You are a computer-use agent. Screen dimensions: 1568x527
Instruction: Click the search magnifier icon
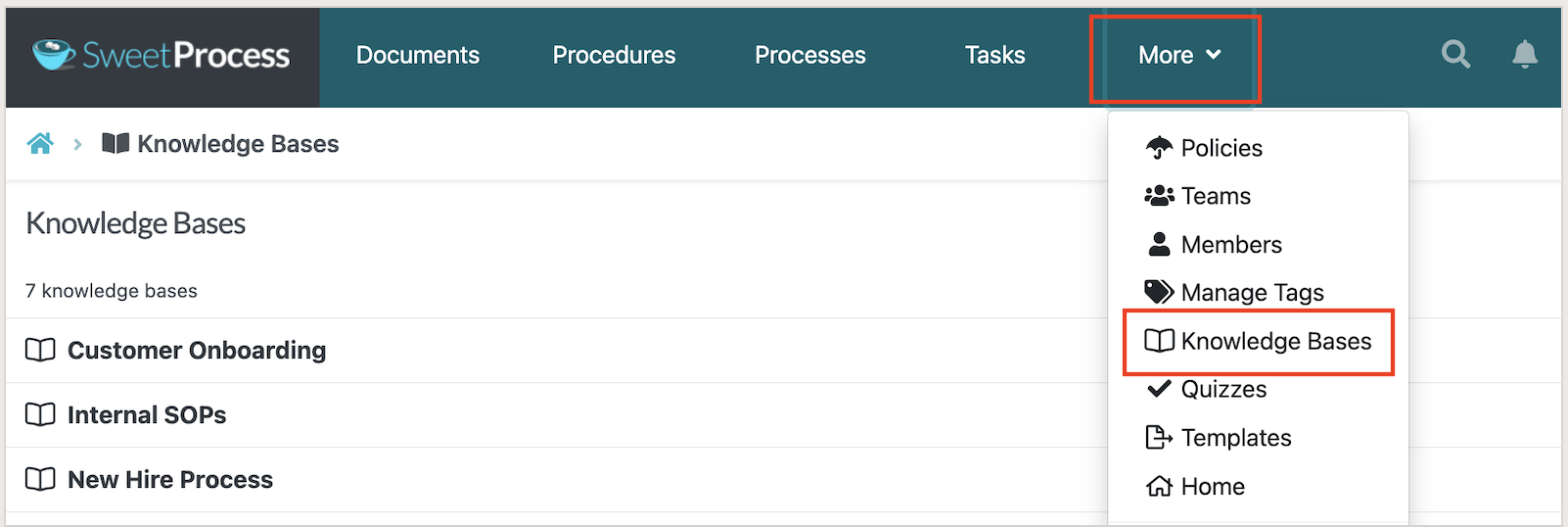point(1455,54)
